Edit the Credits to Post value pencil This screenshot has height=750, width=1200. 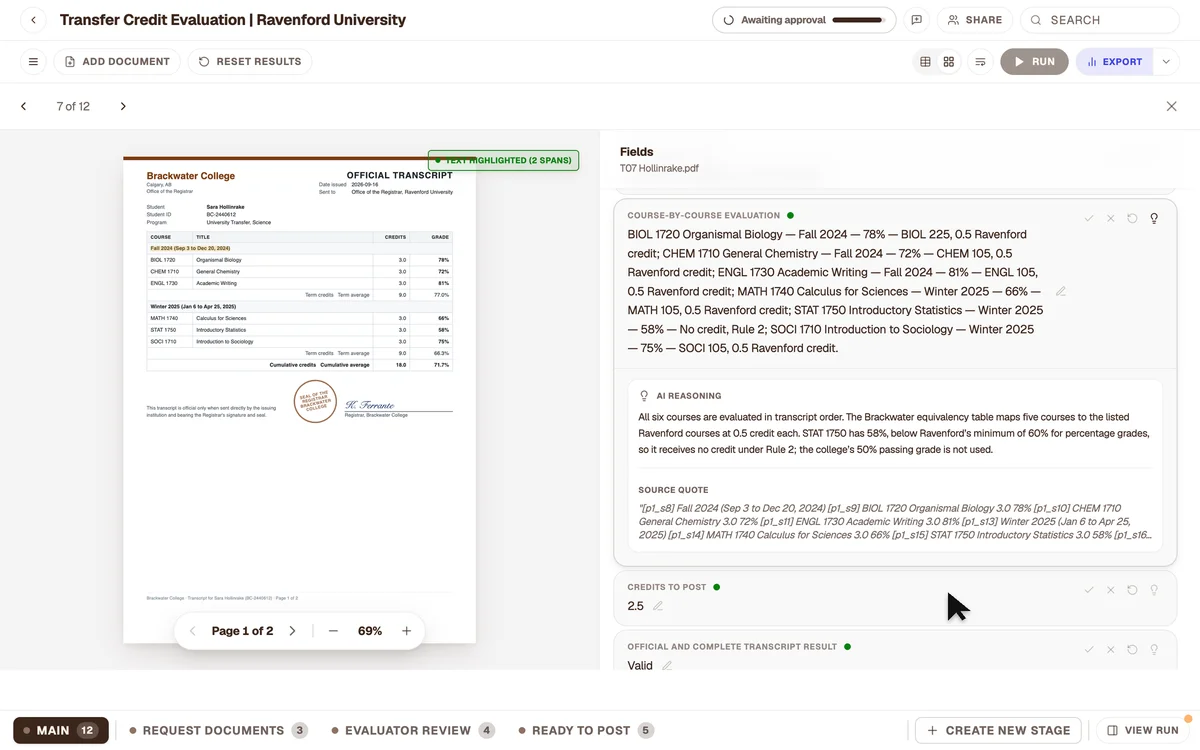click(658, 606)
